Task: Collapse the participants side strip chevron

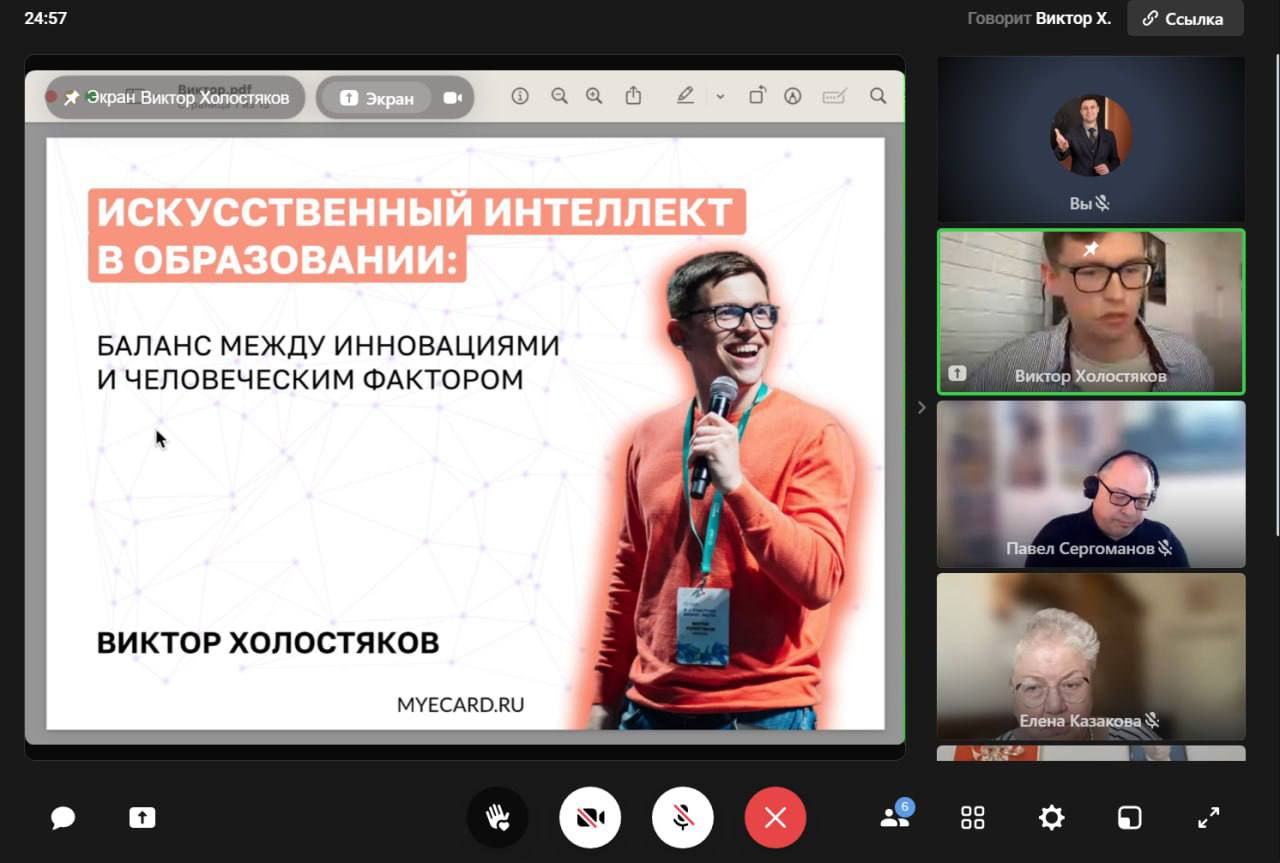Action: click(921, 408)
